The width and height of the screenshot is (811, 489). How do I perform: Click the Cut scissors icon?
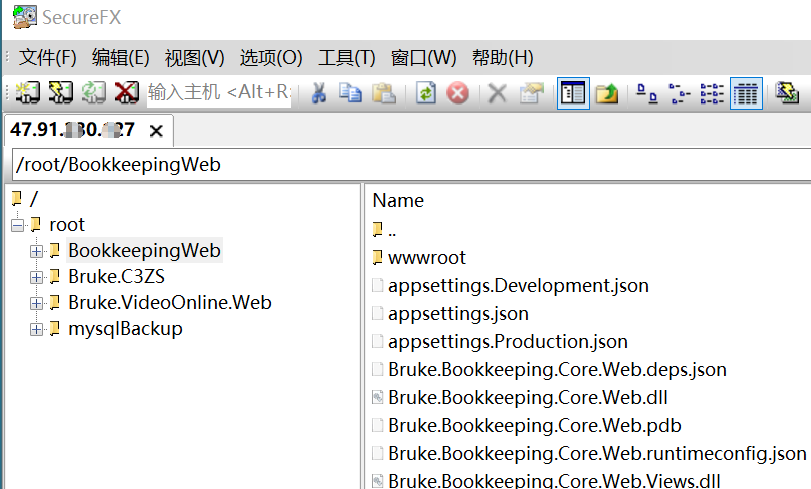tap(319, 93)
